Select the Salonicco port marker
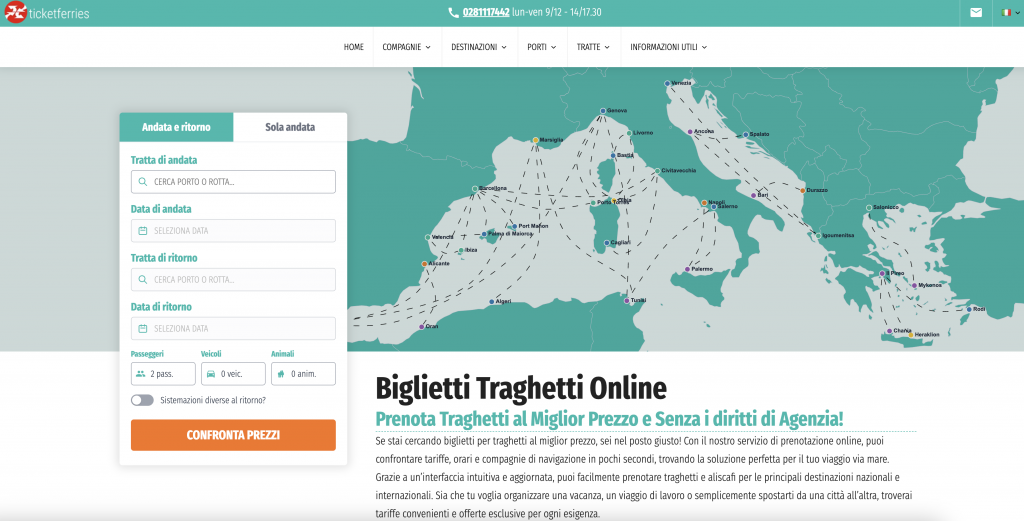This screenshot has width=1024, height=521. [869, 208]
